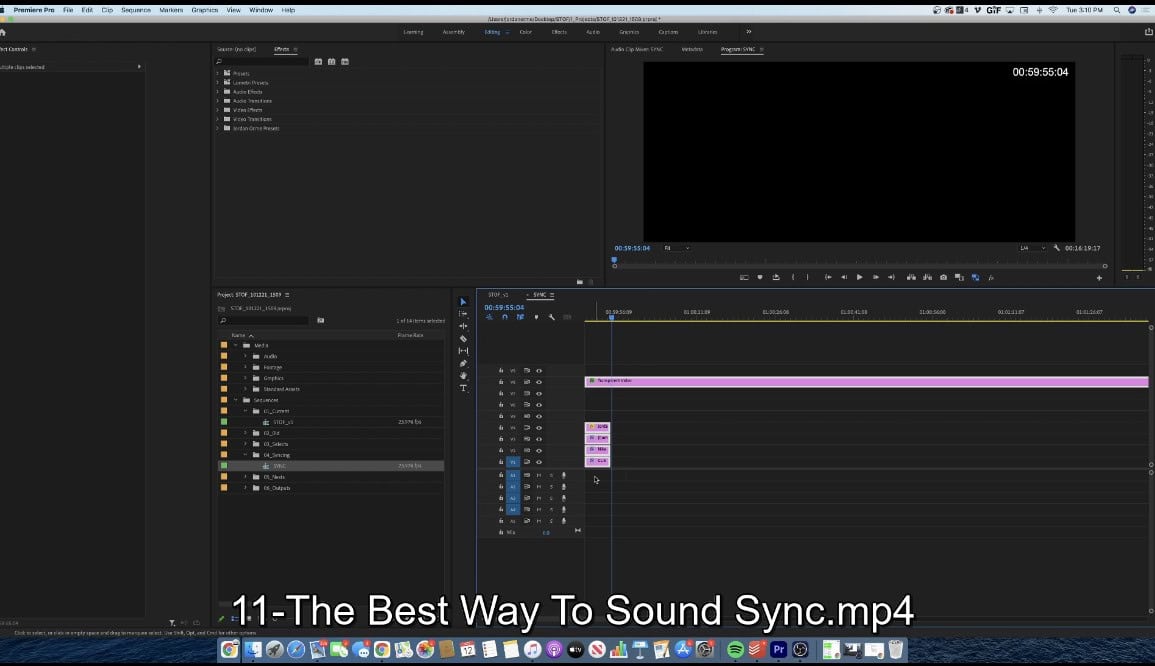Switch to the Color workspace tab
The width and height of the screenshot is (1155, 666).
(525, 32)
